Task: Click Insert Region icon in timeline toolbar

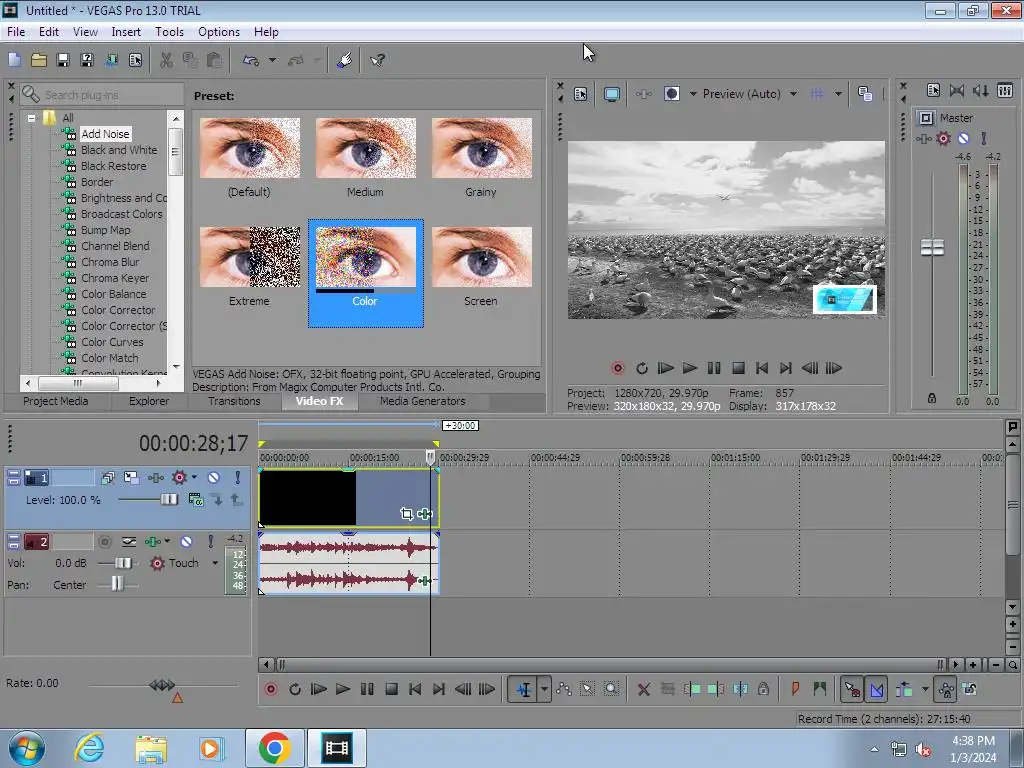Action: point(820,689)
